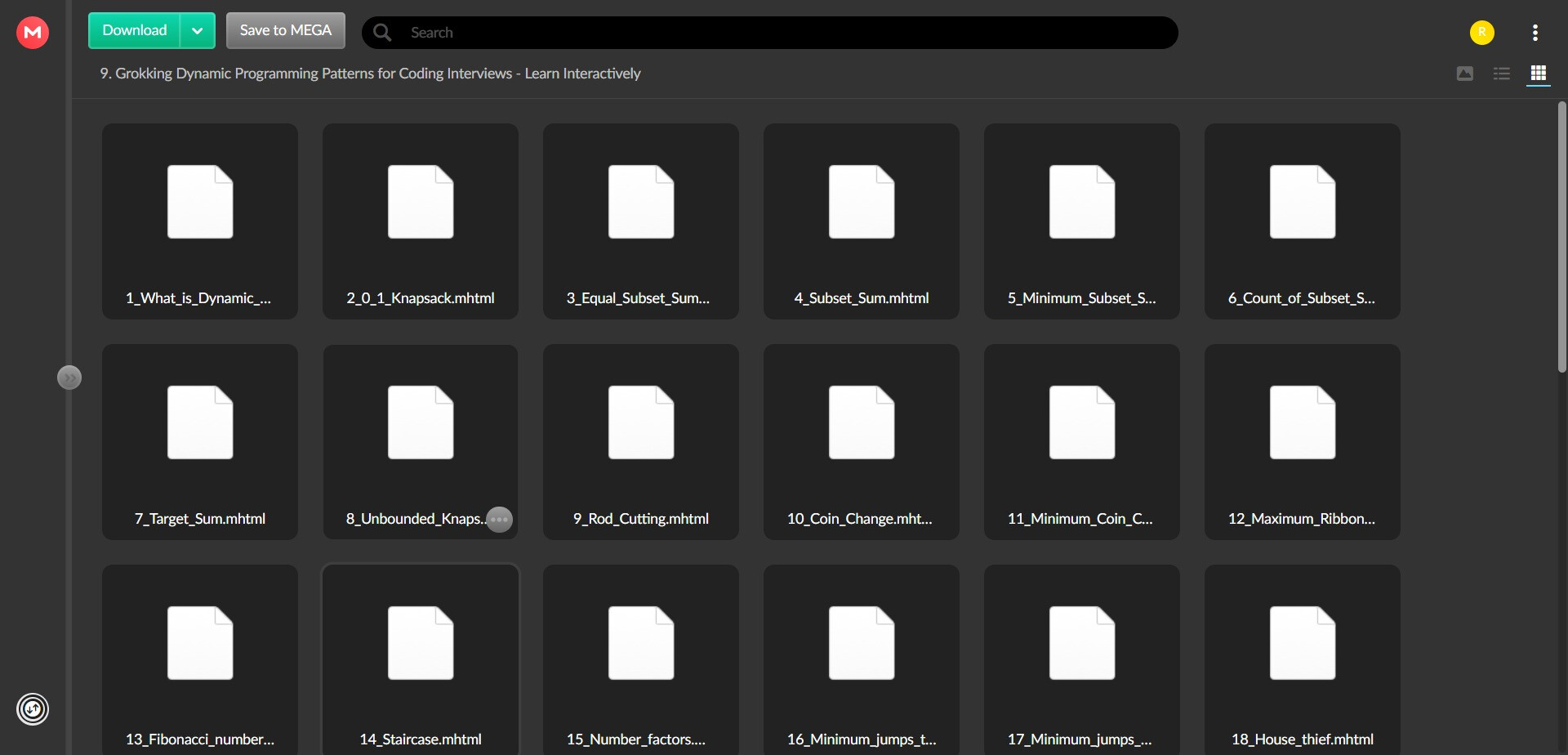Expand the collapsed sidebar arrow
Viewport: 1568px width, 755px height.
69,377
